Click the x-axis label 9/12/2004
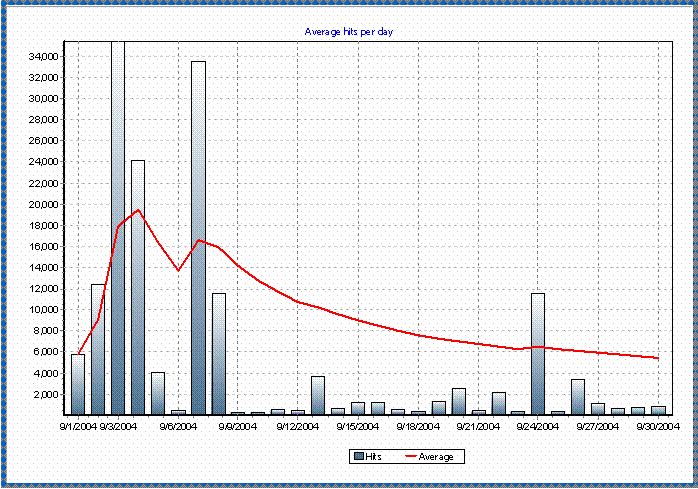The width and height of the screenshot is (698, 489). coord(298,427)
